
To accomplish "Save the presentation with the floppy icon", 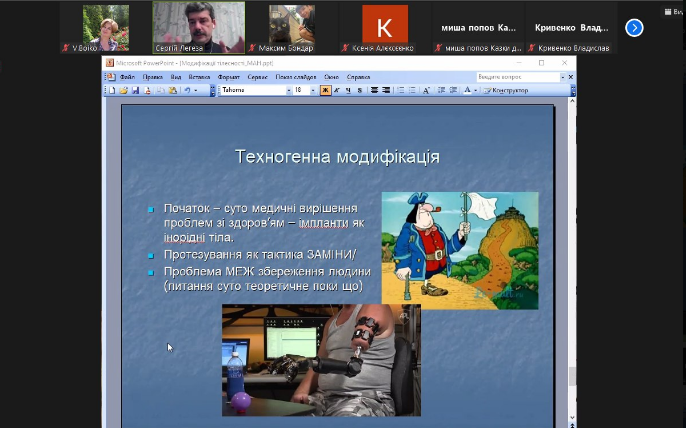I will point(135,90).
